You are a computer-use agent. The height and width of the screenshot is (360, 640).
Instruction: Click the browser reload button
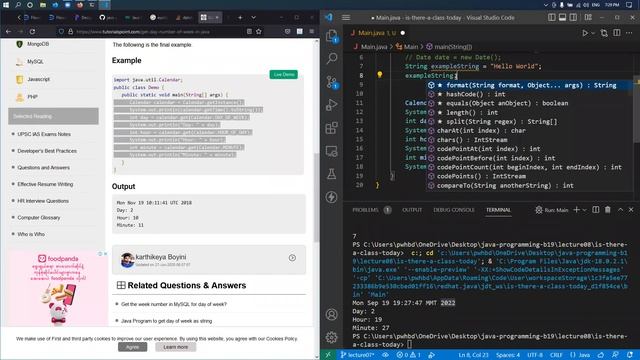[x=32, y=31]
